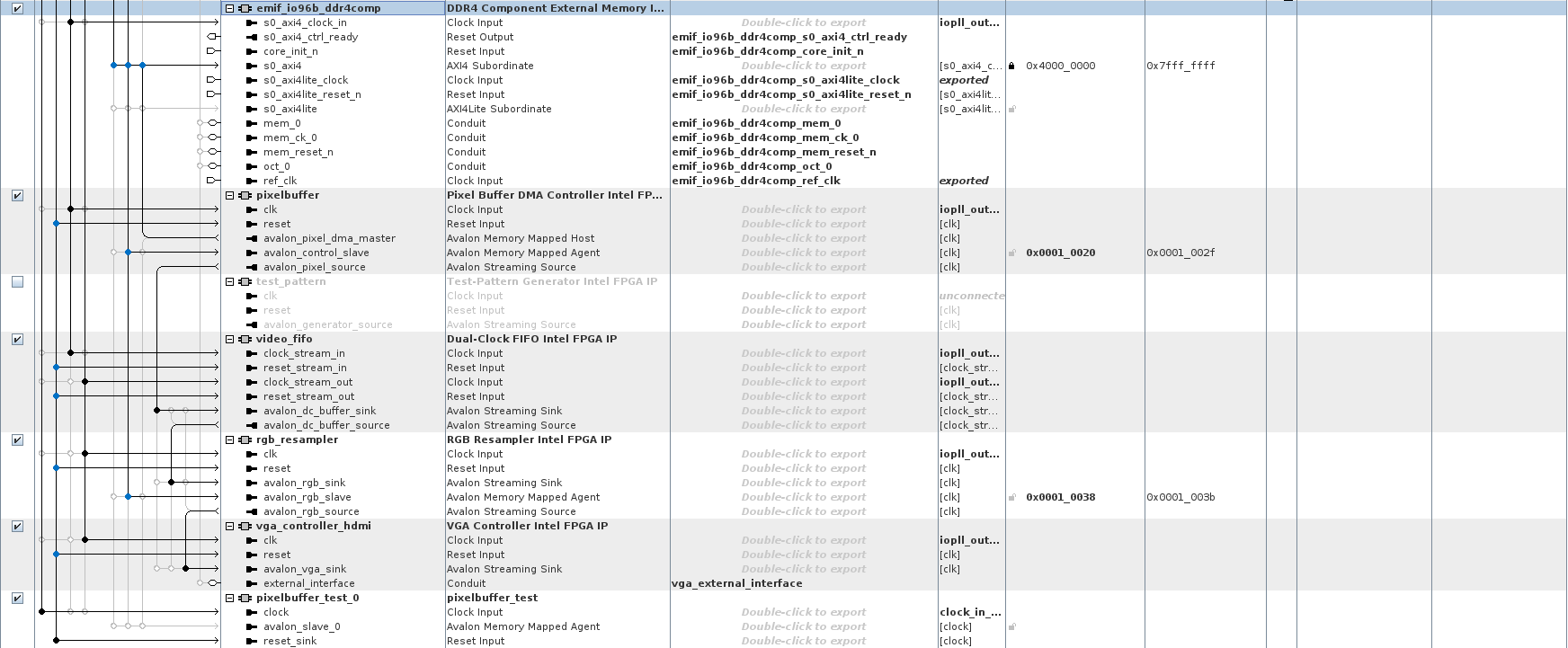Click the avalon_dc_buffer_sink interface icon
The height and width of the screenshot is (648, 1568).
pos(252,411)
